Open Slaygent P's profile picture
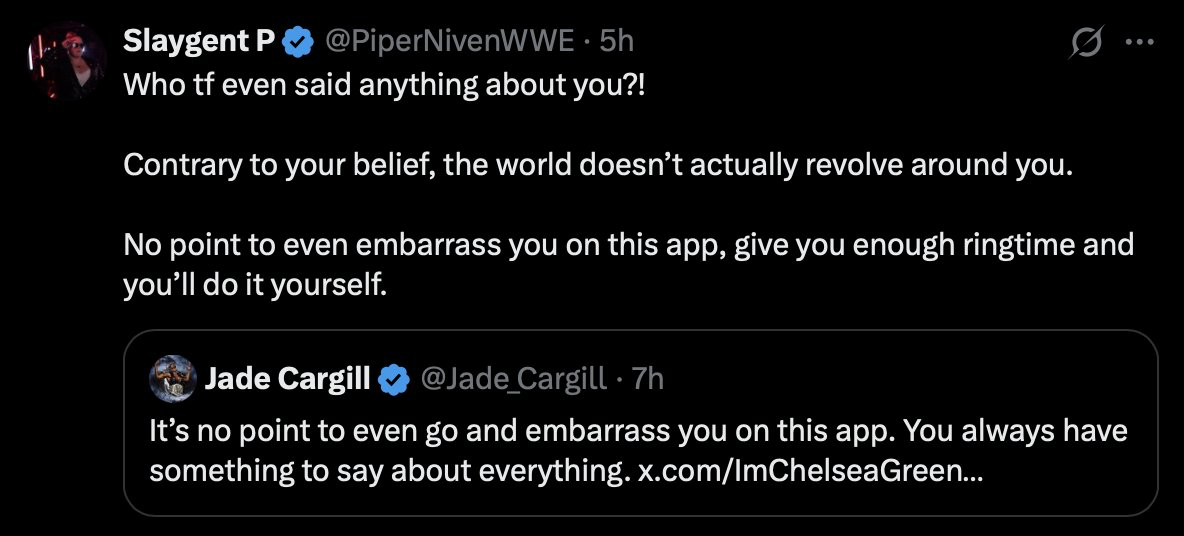Screen dimensions: 1184x536 pyautogui.click(x=67, y=59)
